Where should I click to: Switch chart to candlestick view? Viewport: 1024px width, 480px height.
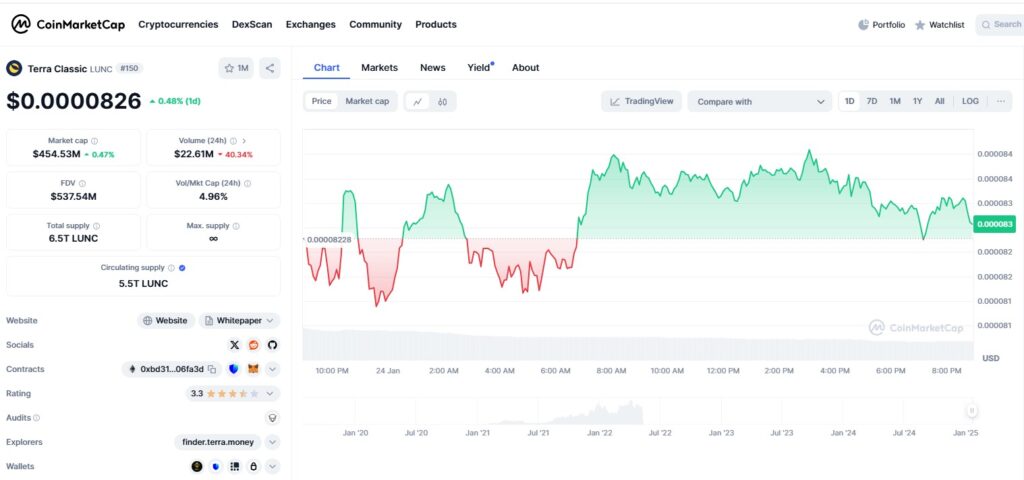[x=441, y=101]
